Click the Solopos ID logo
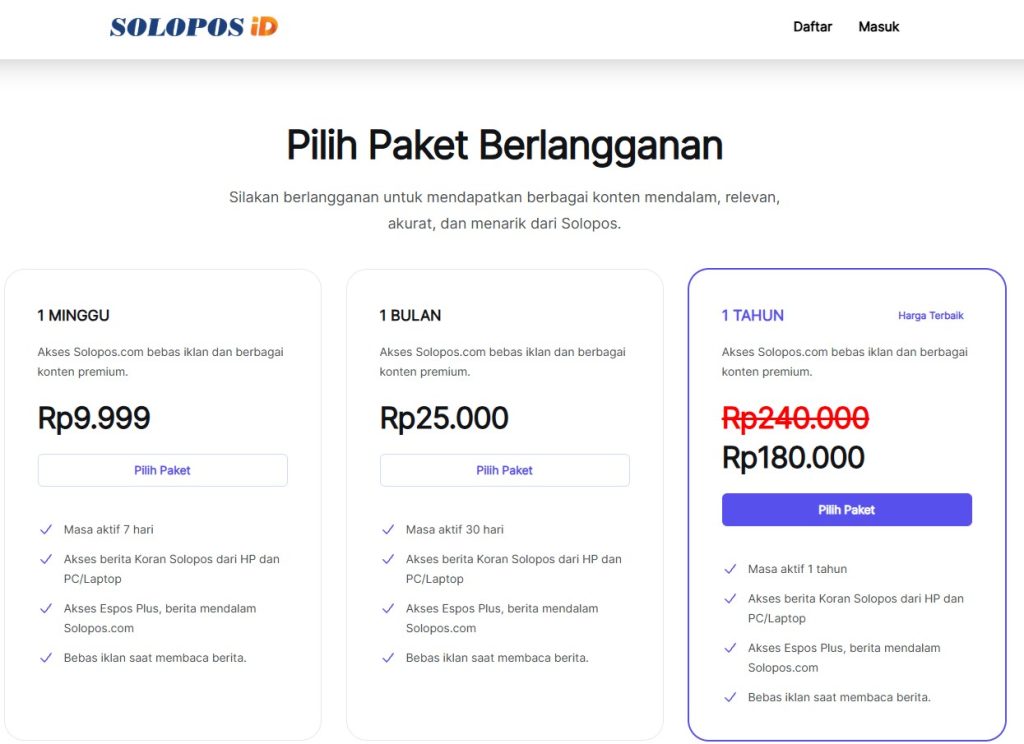Viewport: 1024px width, 744px height. [x=193, y=27]
